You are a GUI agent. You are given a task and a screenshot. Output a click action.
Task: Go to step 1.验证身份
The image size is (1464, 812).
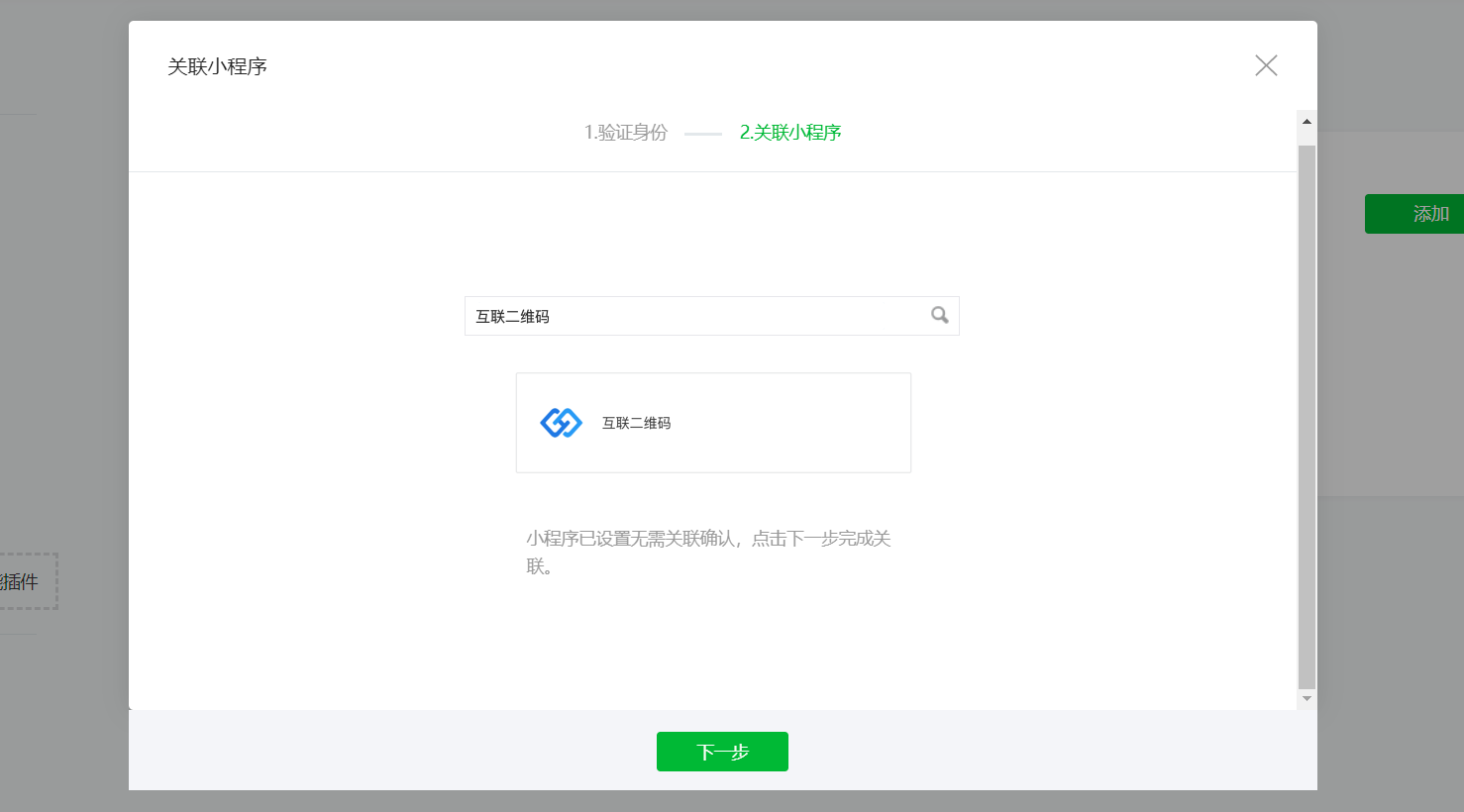[x=626, y=133]
